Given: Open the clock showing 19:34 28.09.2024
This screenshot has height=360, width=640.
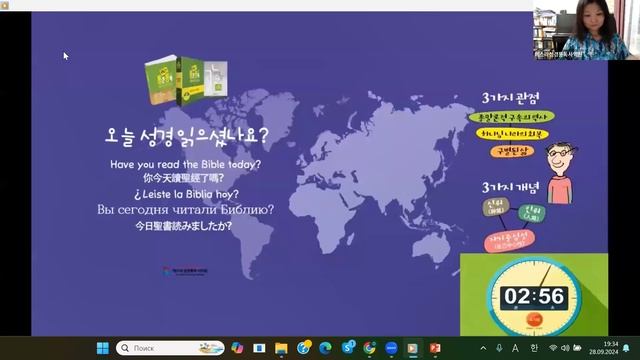Looking at the screenshot, I should [604, 348].
